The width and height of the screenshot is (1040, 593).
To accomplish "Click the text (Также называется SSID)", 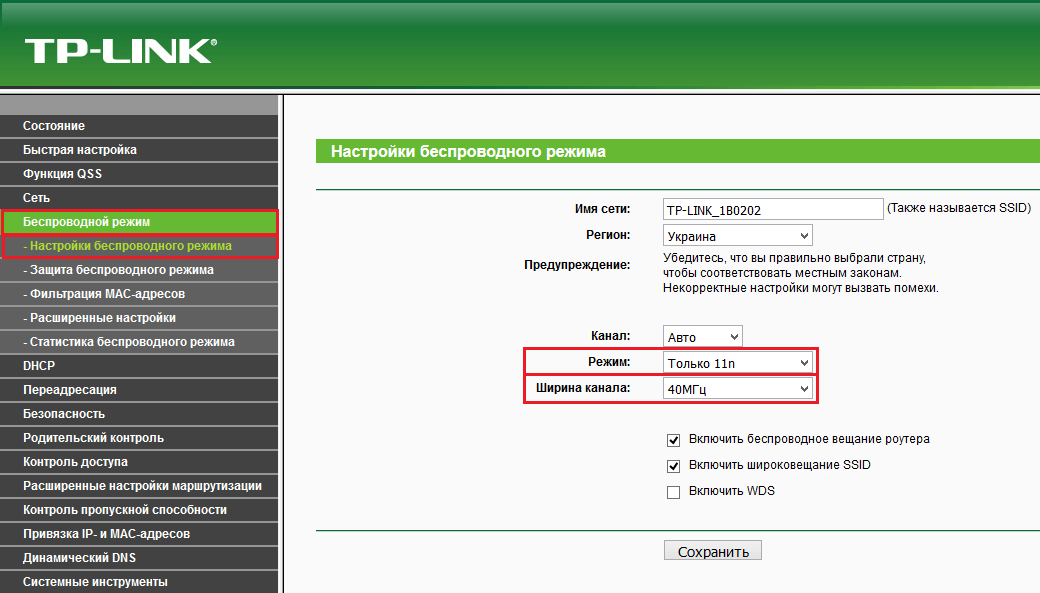I will (x=959, y=208).
